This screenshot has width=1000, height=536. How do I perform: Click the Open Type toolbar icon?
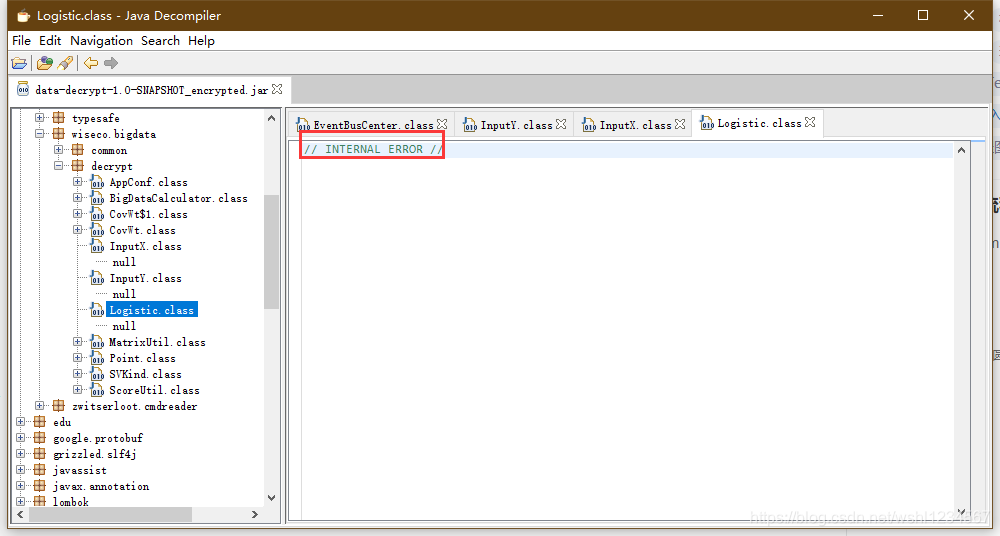[45, 63]
